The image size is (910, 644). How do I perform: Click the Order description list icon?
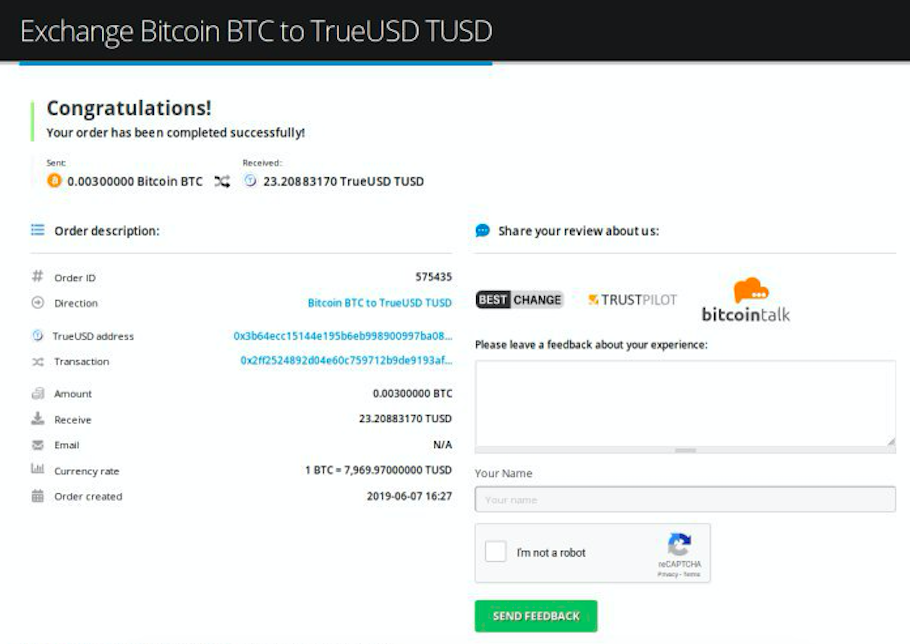[38, 230]
